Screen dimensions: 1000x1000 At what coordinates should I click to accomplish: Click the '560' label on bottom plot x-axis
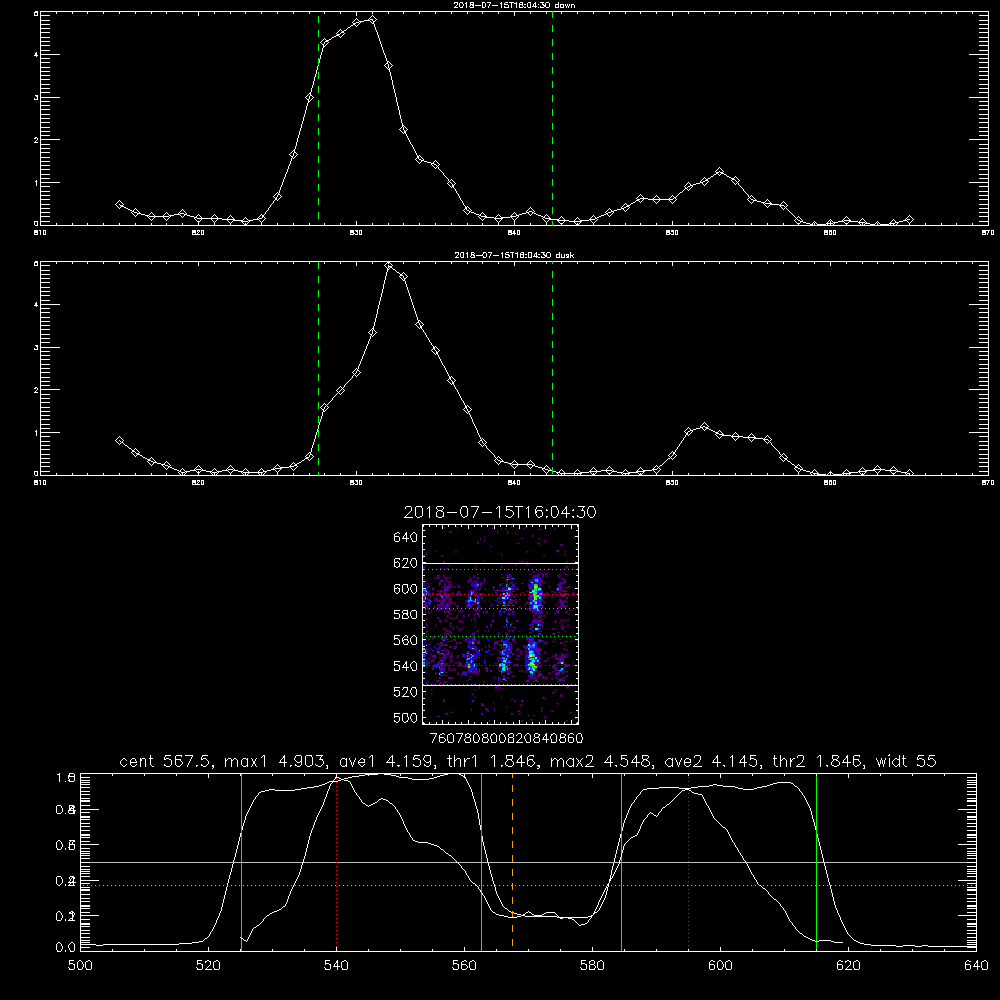coord(464,966)
